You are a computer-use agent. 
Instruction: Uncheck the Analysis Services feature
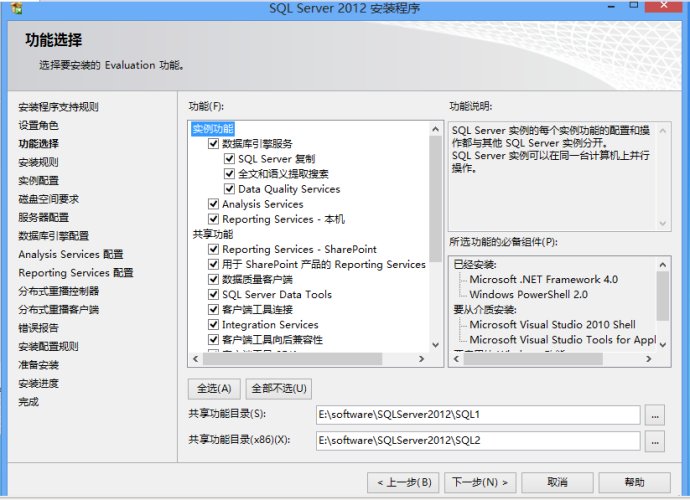tap(213, 204)
